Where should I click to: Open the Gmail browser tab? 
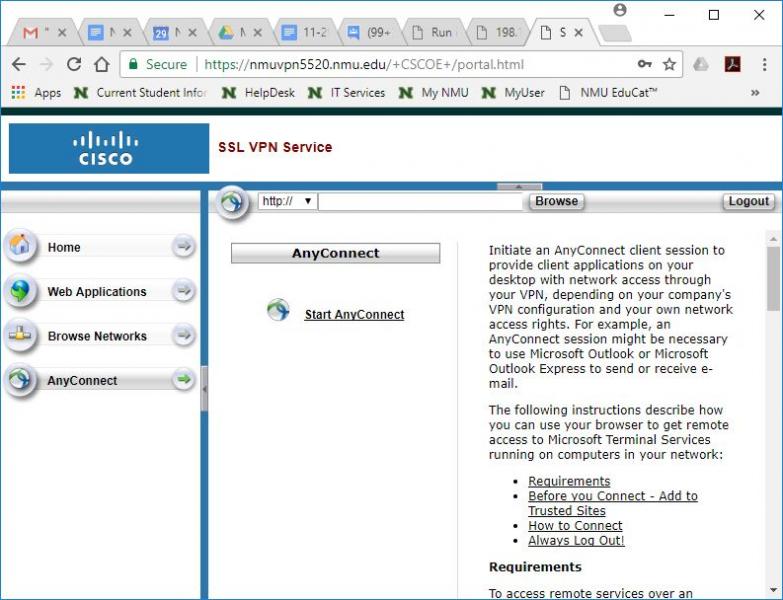click(x=37, y=33)
